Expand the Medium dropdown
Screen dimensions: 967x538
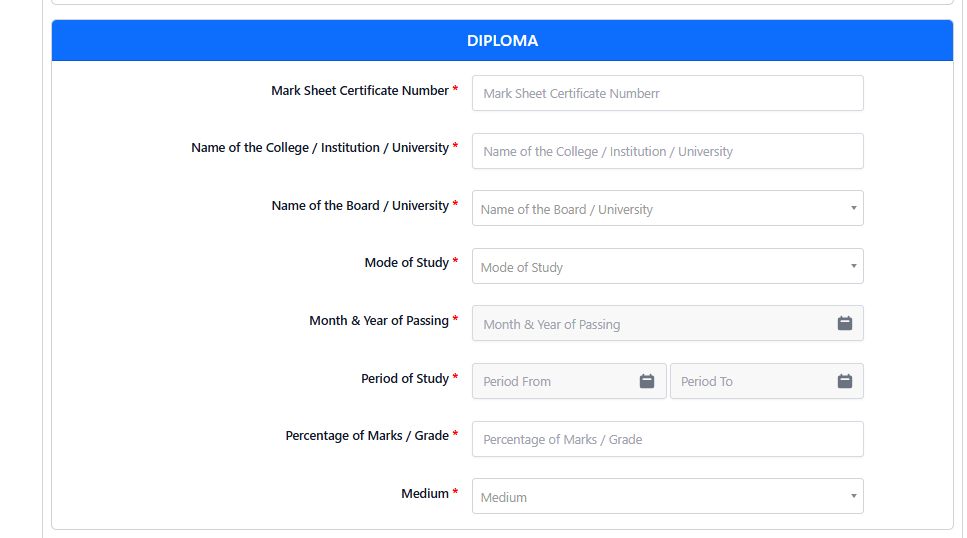(x=667, y=496)
